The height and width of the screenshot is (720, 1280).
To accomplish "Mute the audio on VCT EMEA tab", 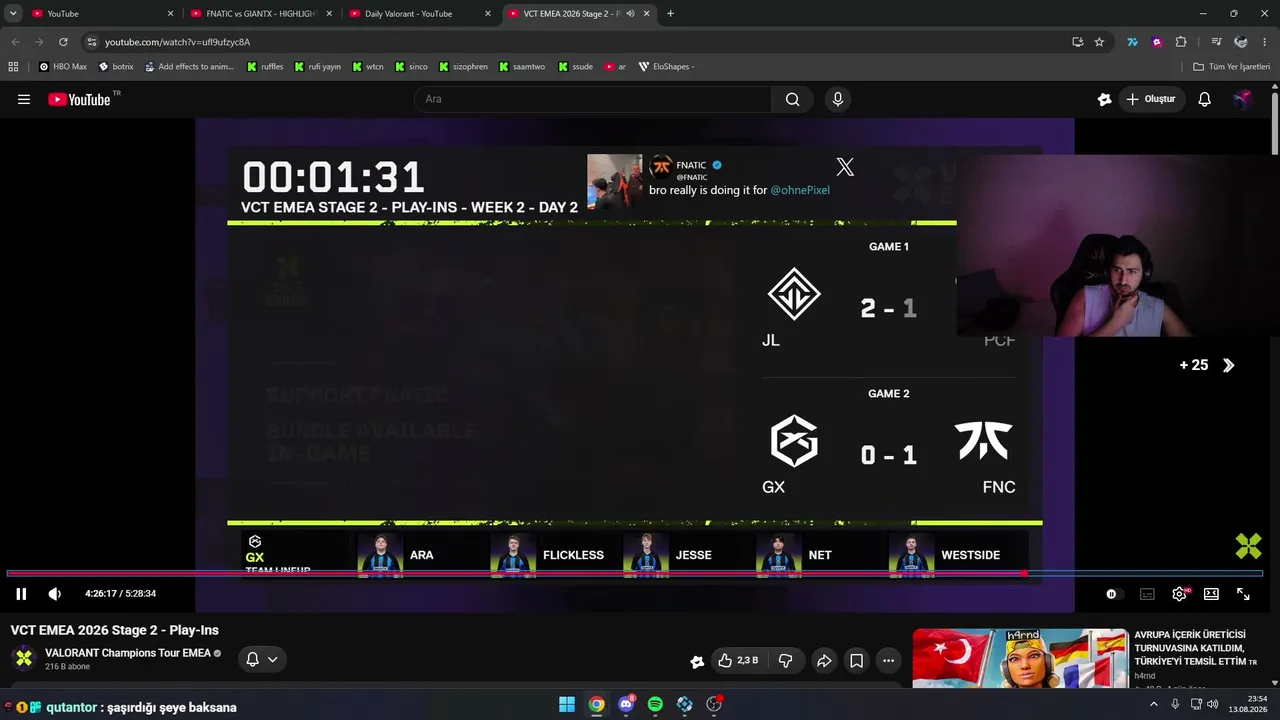I will (x=631, y=14).
